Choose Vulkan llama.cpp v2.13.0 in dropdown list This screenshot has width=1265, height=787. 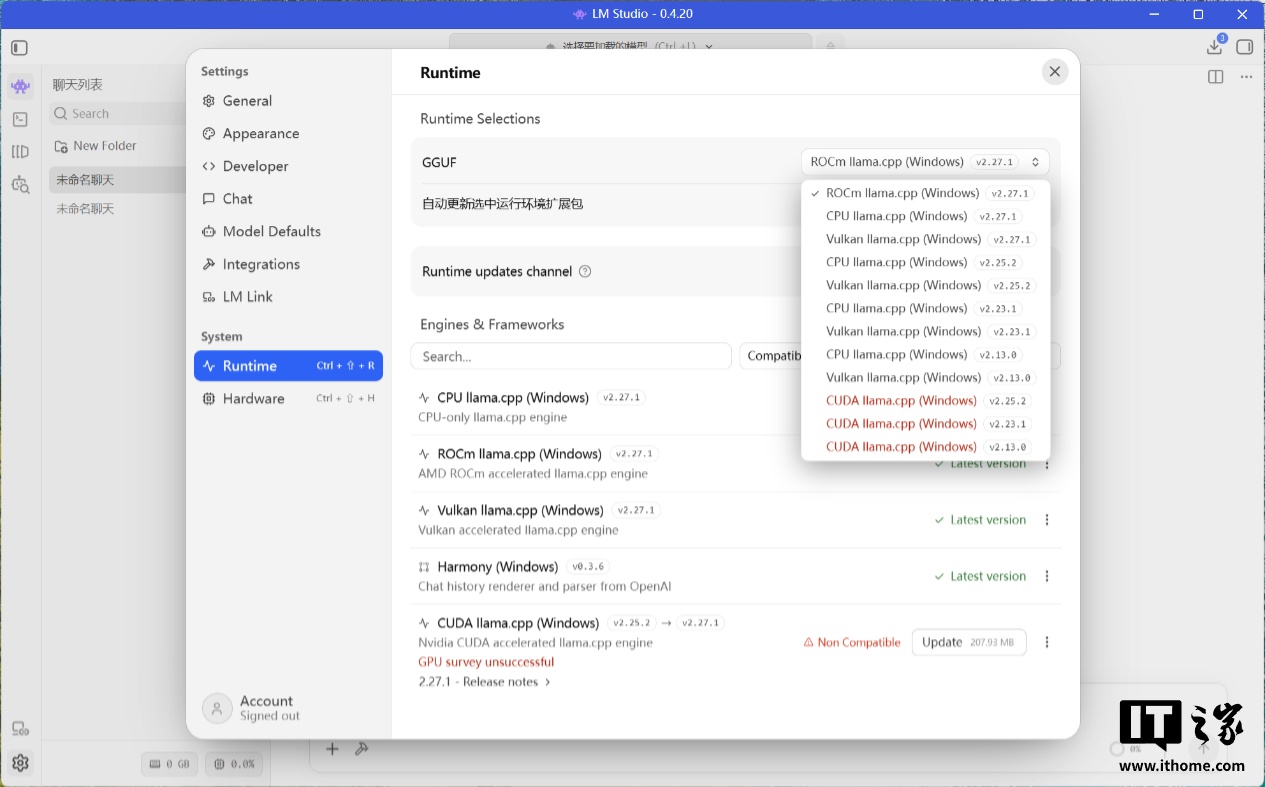(x=926, y=377)
